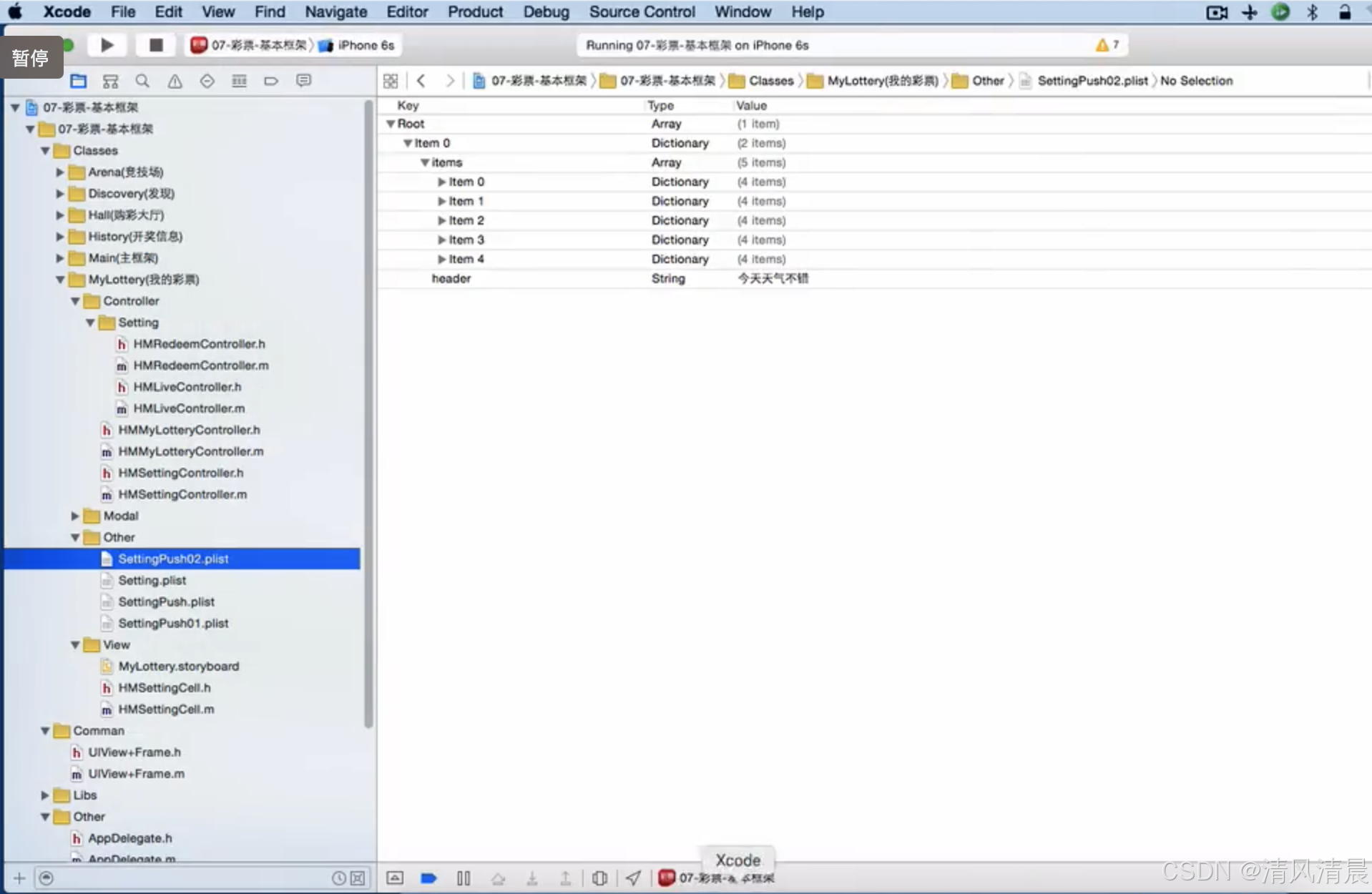Open the Product menu
The width and height of the screenshot is (1372, 894).
click(x=476, y=12)
